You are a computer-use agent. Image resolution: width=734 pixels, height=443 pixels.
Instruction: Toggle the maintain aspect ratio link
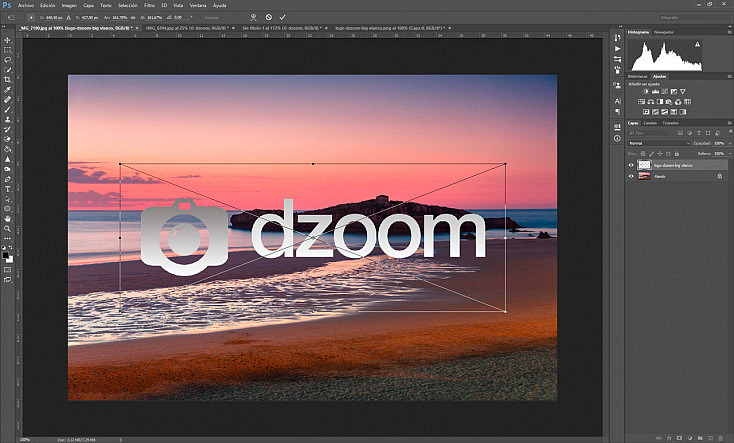tap(133, 17)
